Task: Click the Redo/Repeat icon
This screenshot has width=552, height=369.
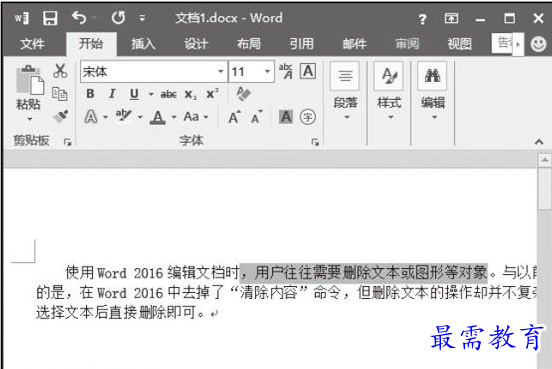Action: coord(118,18)
